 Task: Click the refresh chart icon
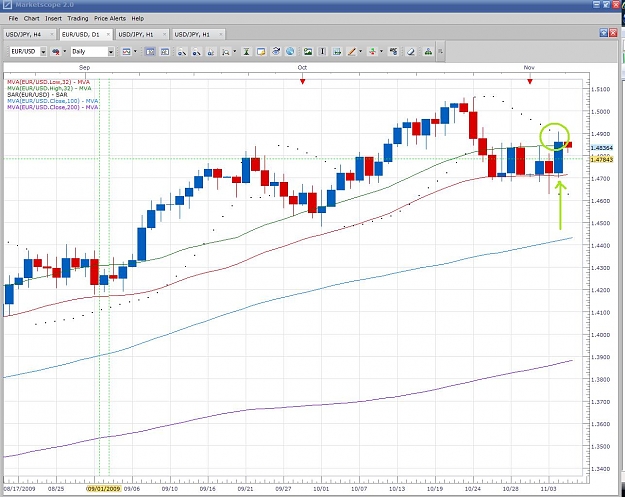pos(276,51)
